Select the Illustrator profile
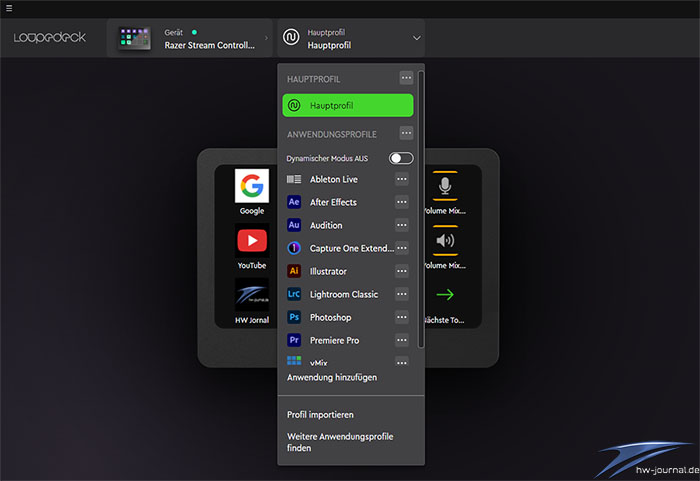Image resolution: width=700 pixels, height=481 pixels. [x=328, y=271]
